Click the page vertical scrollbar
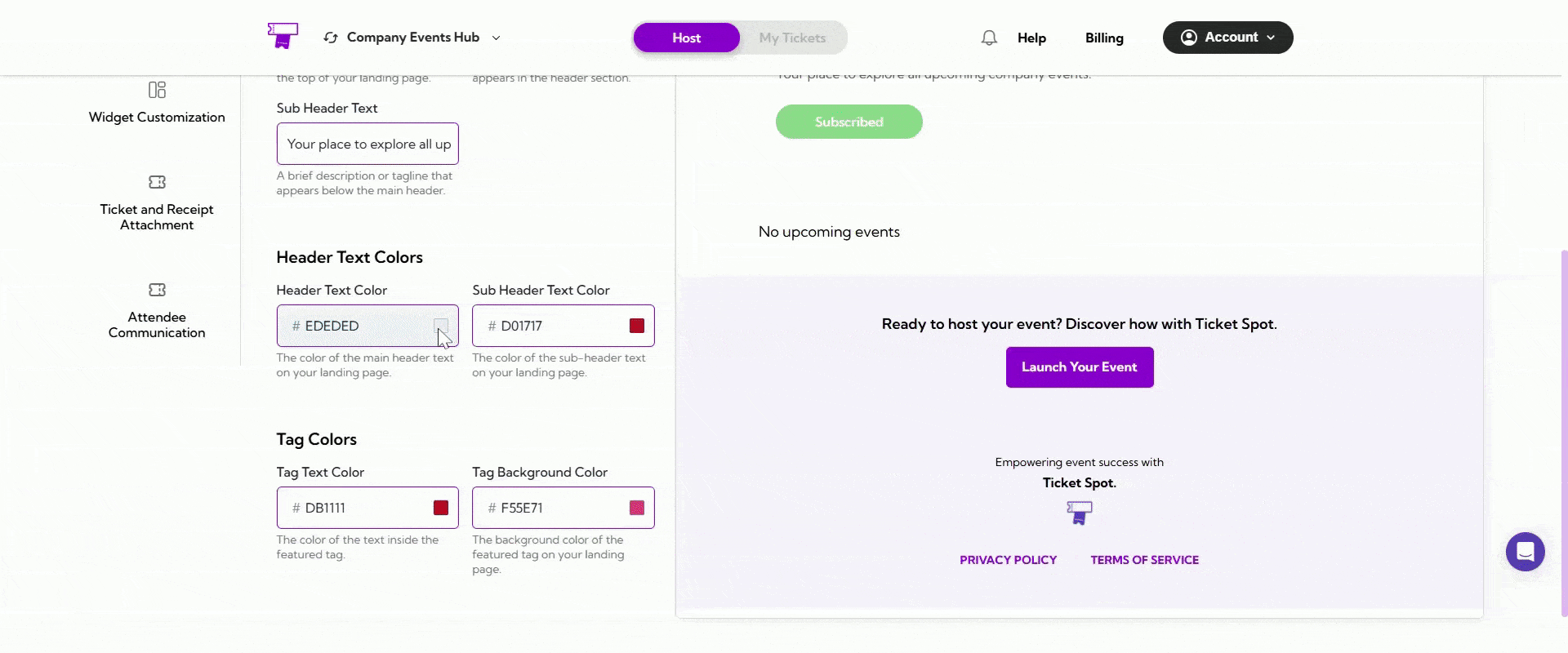This screenshot has width=1568, height=653. click(x=1563, y=433)
